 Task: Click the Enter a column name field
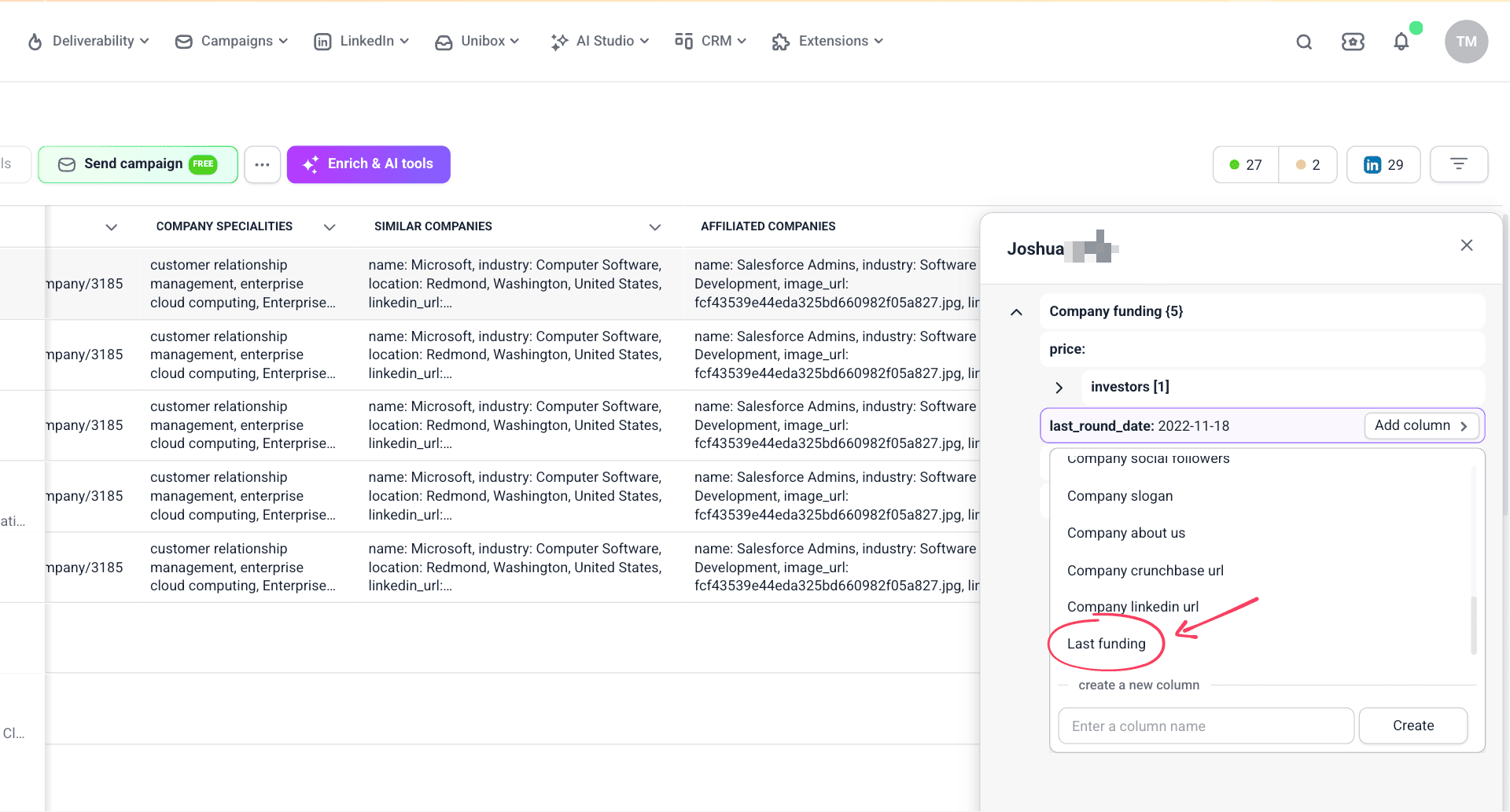1206,726
